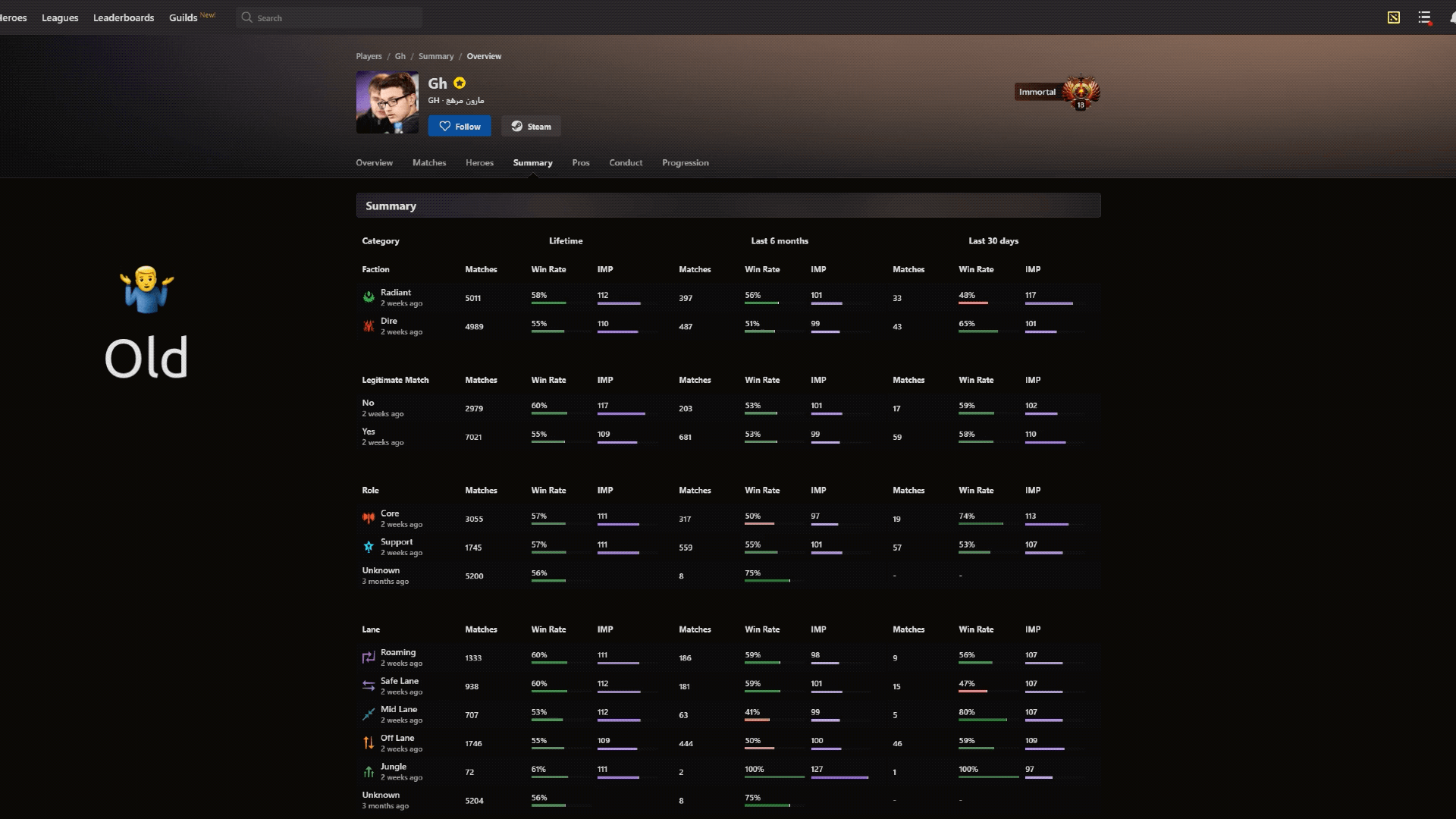The width and height of the screenshot is (1456, 819).
Task: Click the Mid Lane icon
Action: pyautogui.click(x=369, y=714)
